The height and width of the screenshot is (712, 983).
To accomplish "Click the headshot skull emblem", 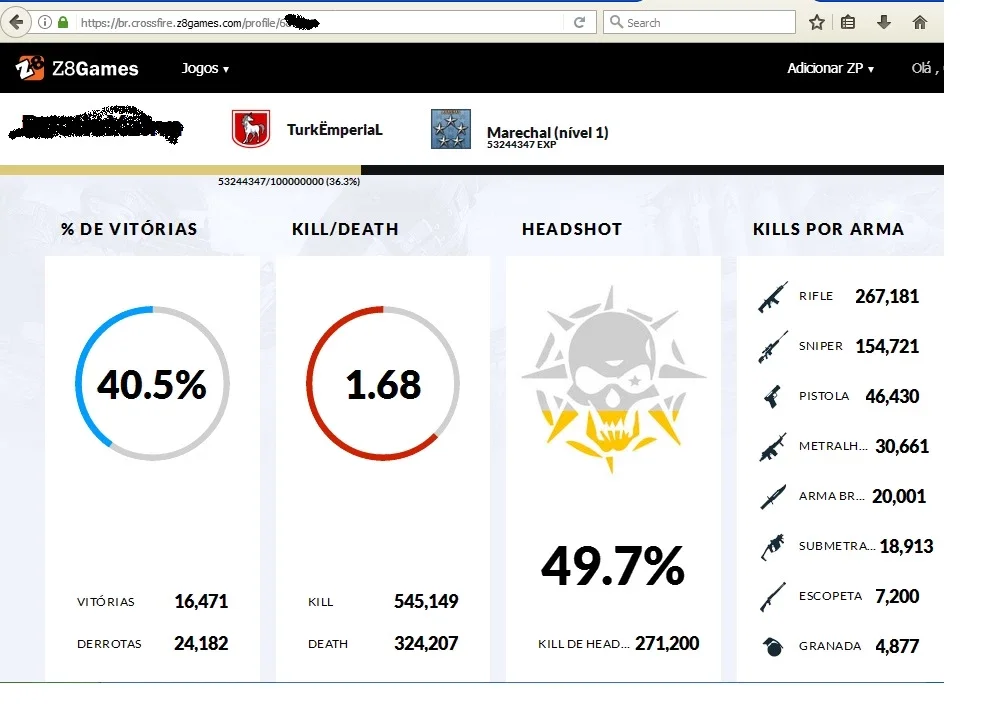I will click(613, 380).
